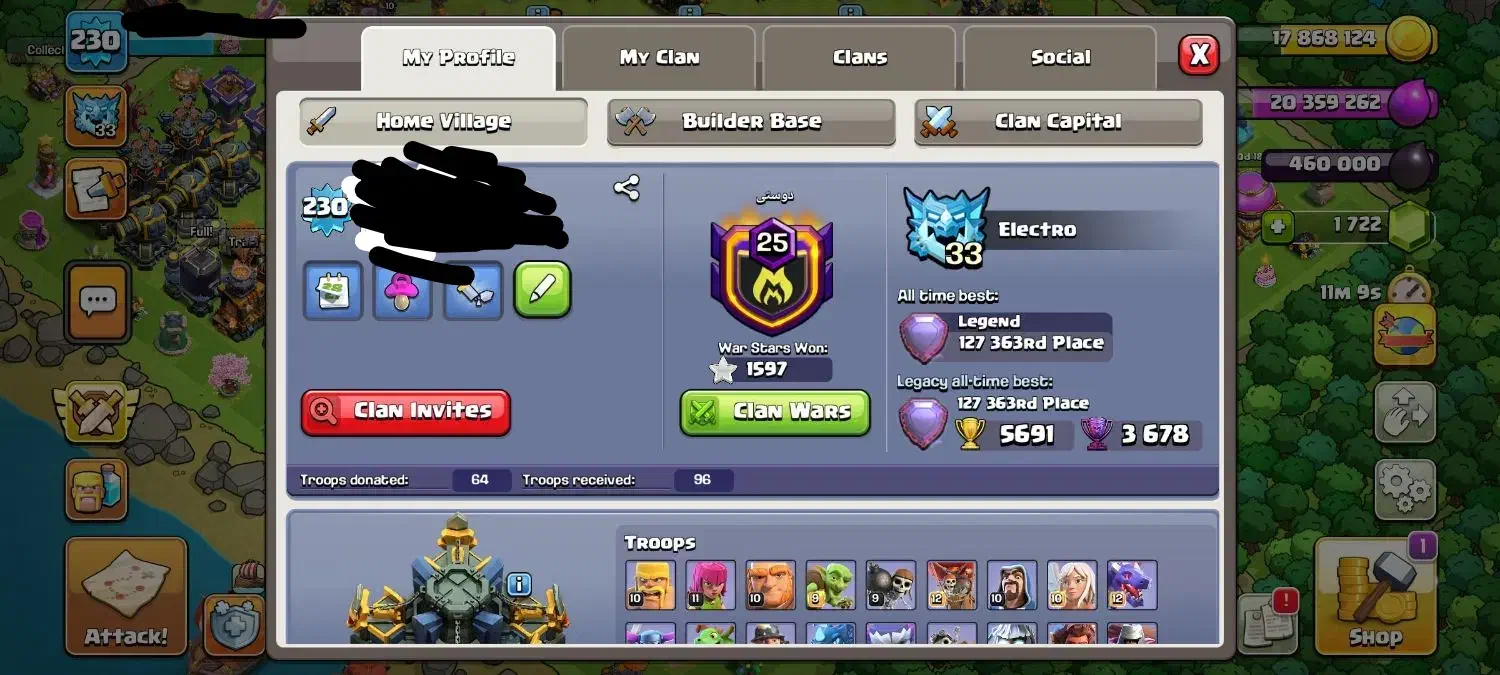The image size is (1500, 675).
Task: Open the chat speech bubble button
Action: point(98,300)
